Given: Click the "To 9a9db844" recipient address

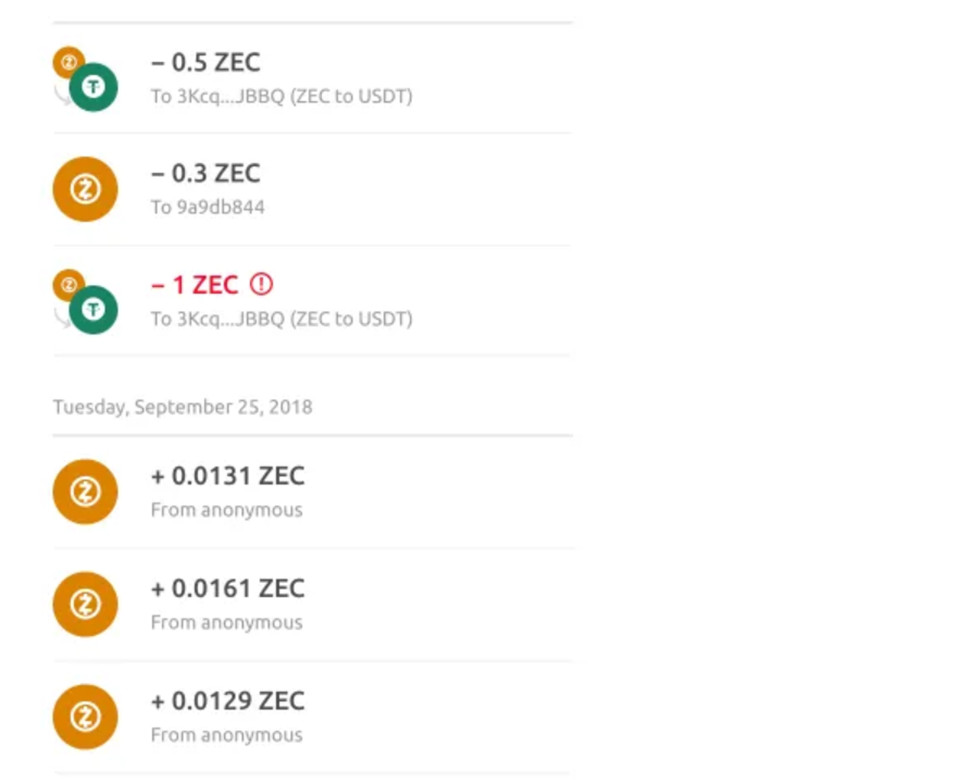Looking at the screenshot, I should click(x=208, y=208).
